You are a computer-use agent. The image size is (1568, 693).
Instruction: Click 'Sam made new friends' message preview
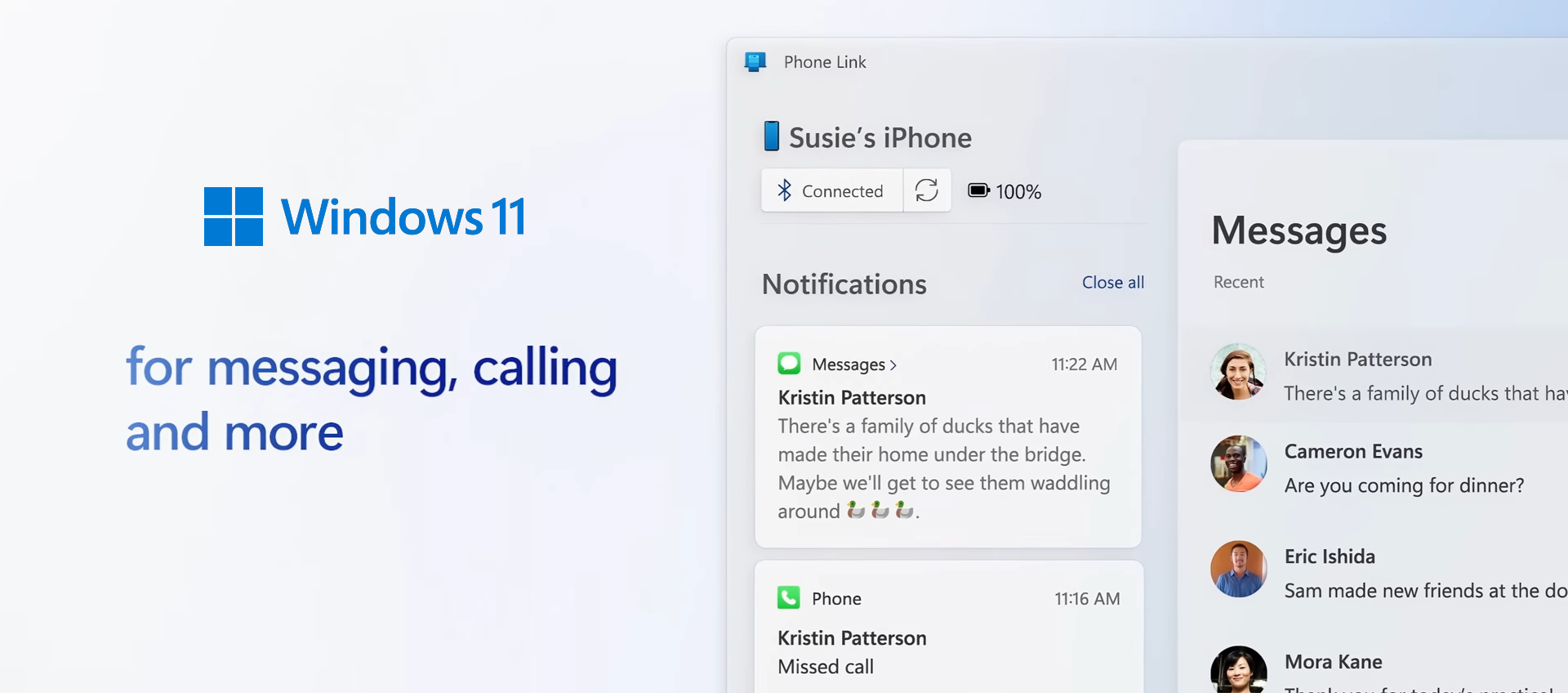pyautogui.click(x=1425, y=591)
